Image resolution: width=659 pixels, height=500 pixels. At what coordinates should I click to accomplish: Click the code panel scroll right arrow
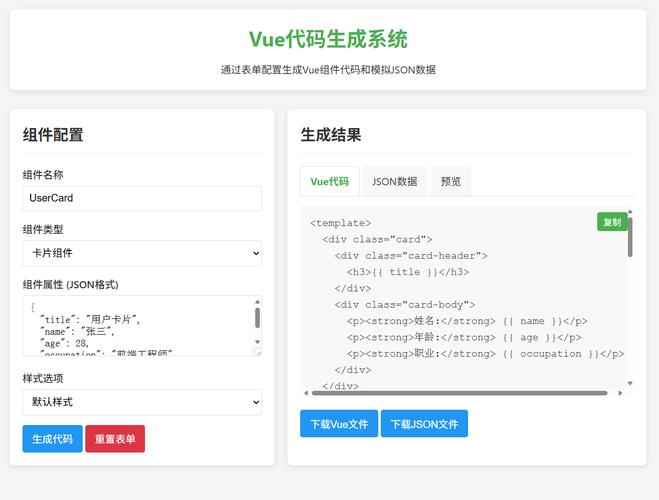click(620, 393)
